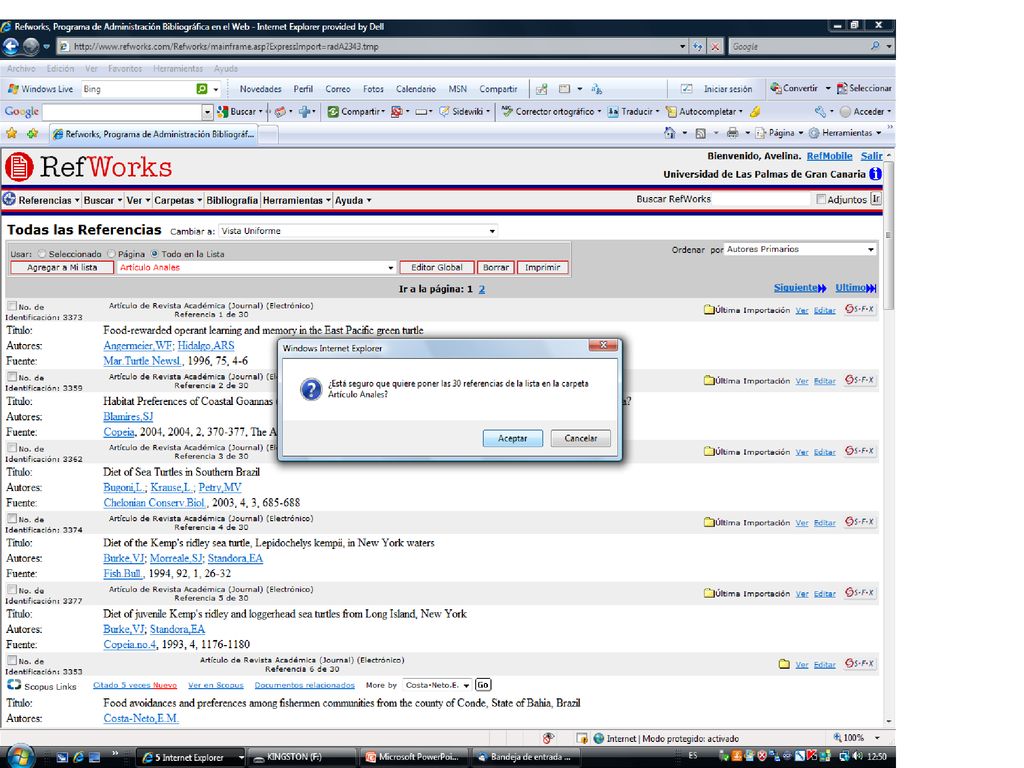Click the blue info icon beside the university name
The image size is (1024, 768).
[x=875, y=174]
